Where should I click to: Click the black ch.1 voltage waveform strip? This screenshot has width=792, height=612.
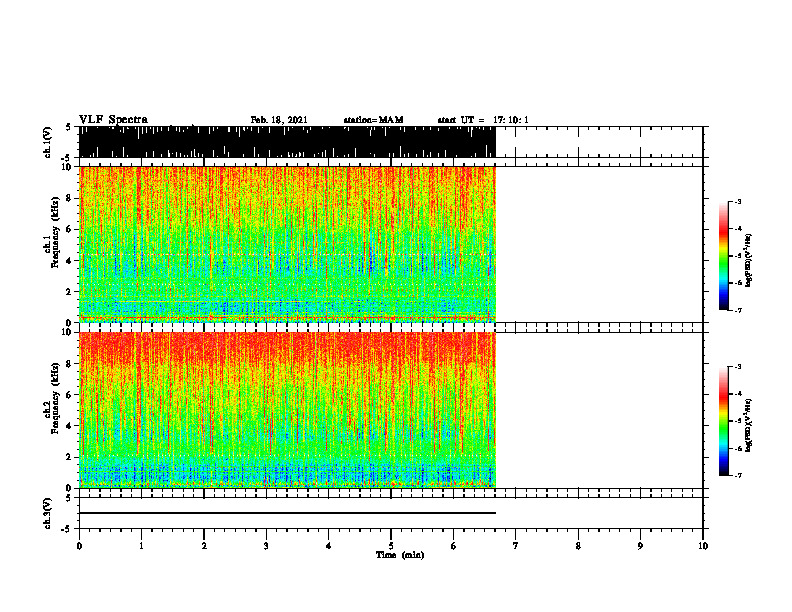[x=287, y=142]
